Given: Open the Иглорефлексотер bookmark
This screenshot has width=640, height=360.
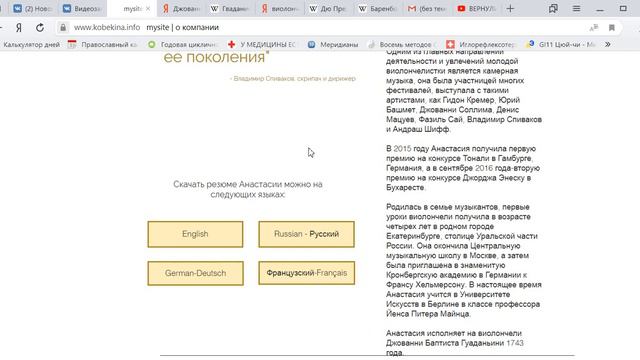Looking at the screenshot, I should (481, 44).
